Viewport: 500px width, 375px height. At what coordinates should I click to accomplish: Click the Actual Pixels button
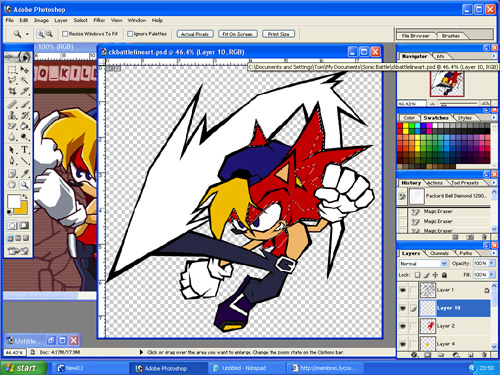195,34
